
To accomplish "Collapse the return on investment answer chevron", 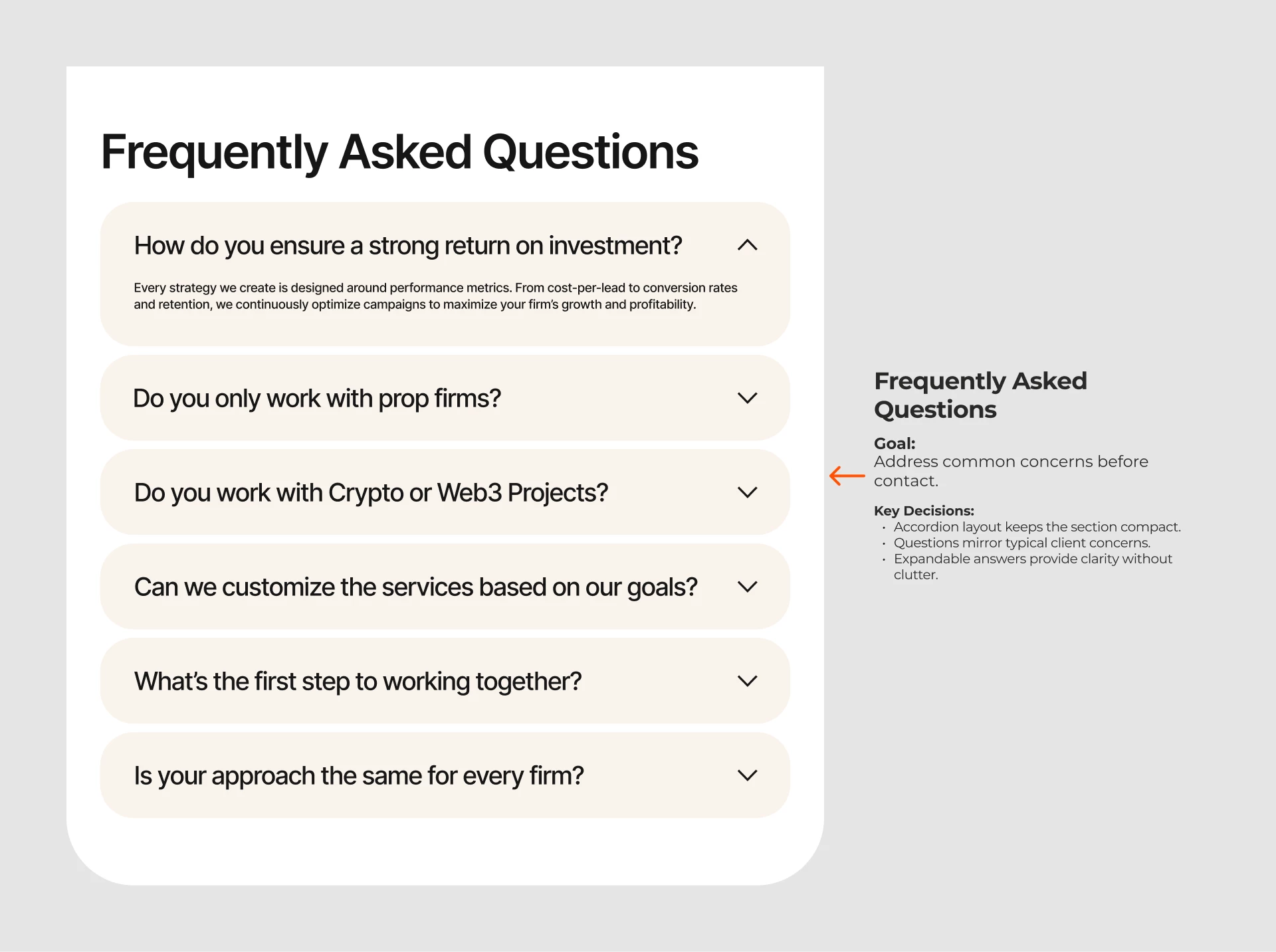I will pyautogui.click(x=747, y=245).
